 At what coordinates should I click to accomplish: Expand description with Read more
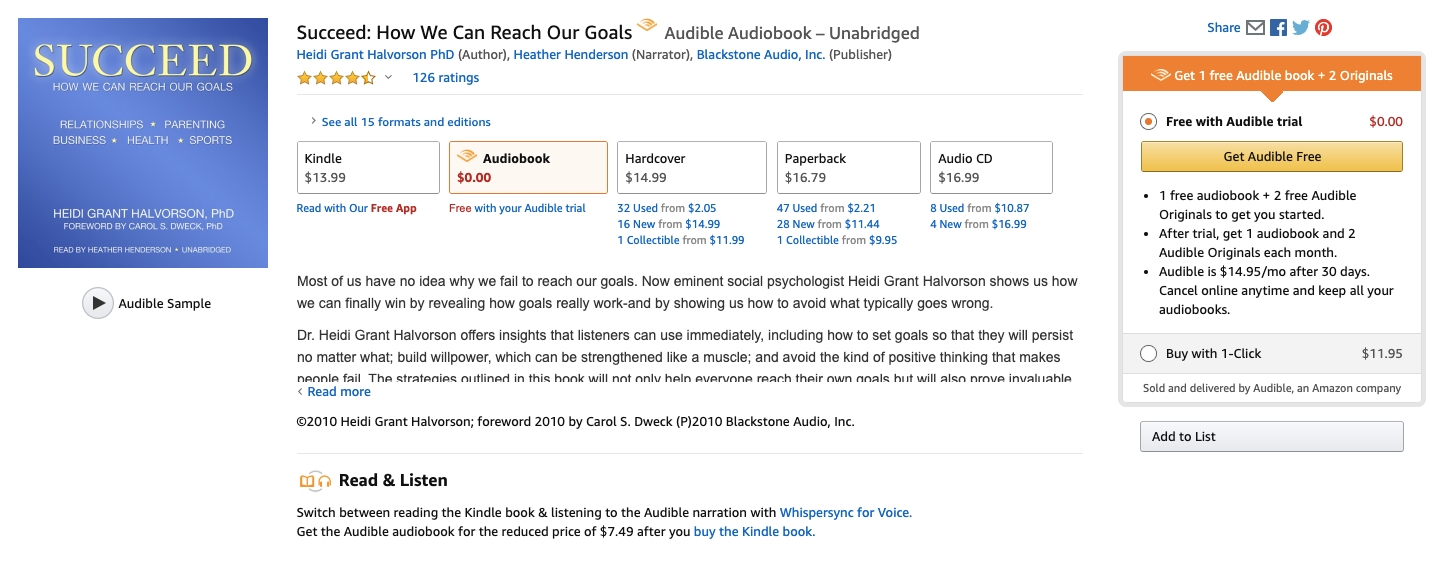(338, 392)
